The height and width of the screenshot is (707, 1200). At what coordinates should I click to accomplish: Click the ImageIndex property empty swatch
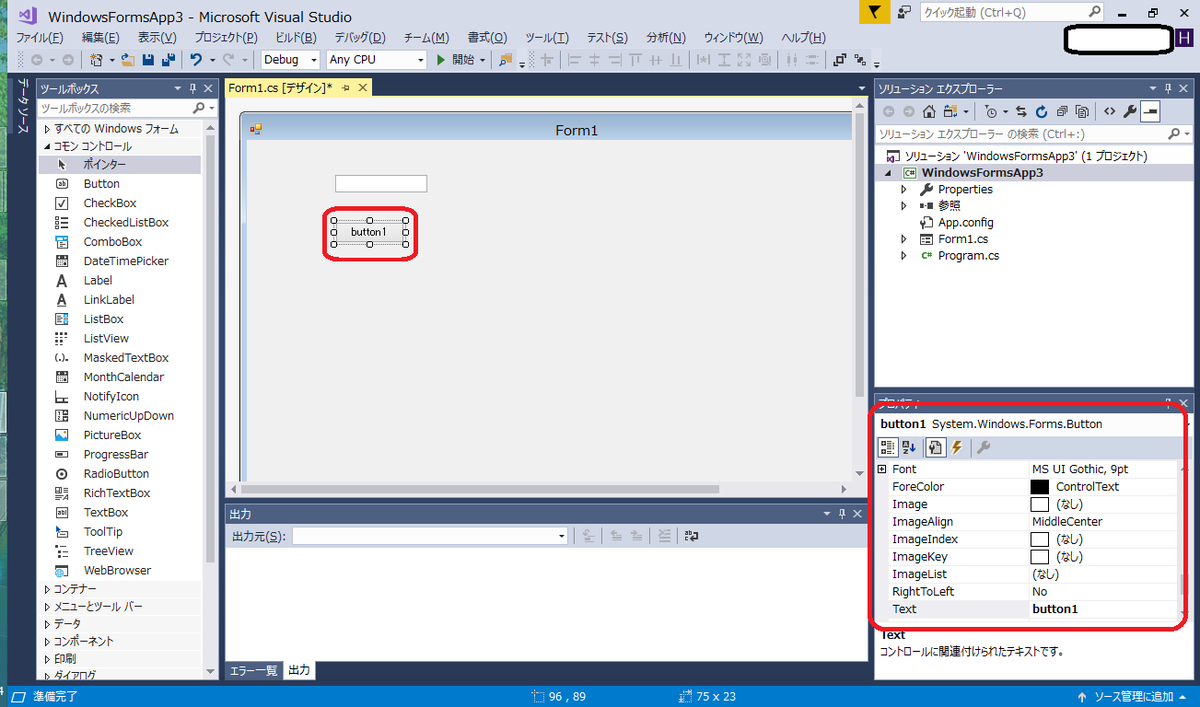[x=1040, y=539]
